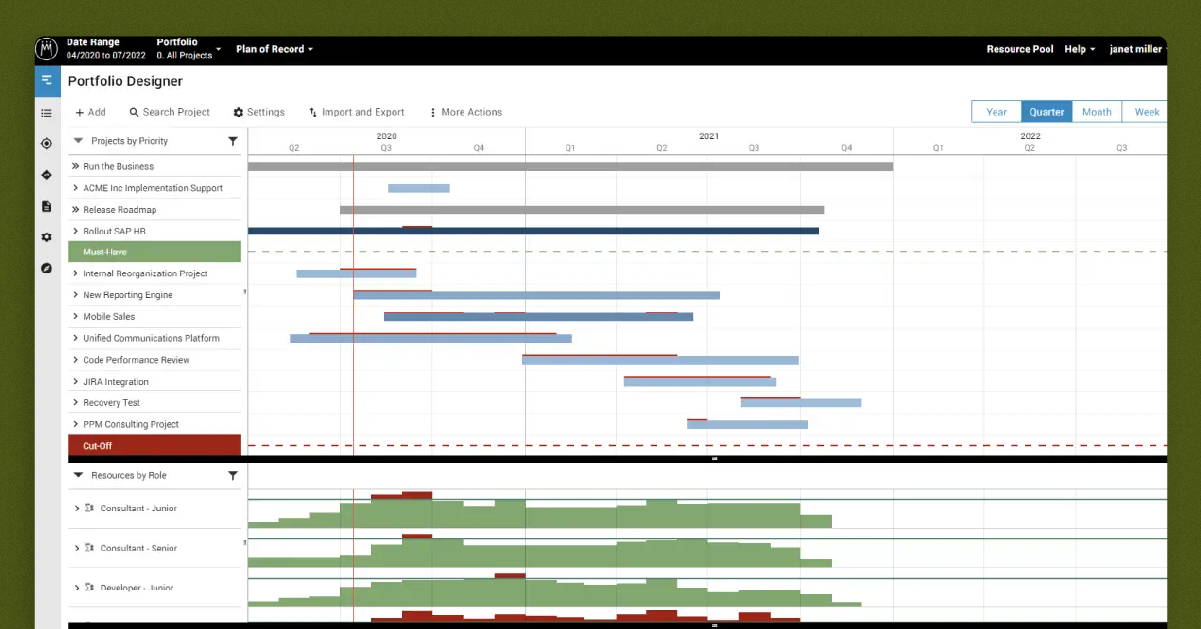Click the gear settings icon in left sidebar
The height and width of the screenshot is (629, 1201).
click(x=46, y=237)
